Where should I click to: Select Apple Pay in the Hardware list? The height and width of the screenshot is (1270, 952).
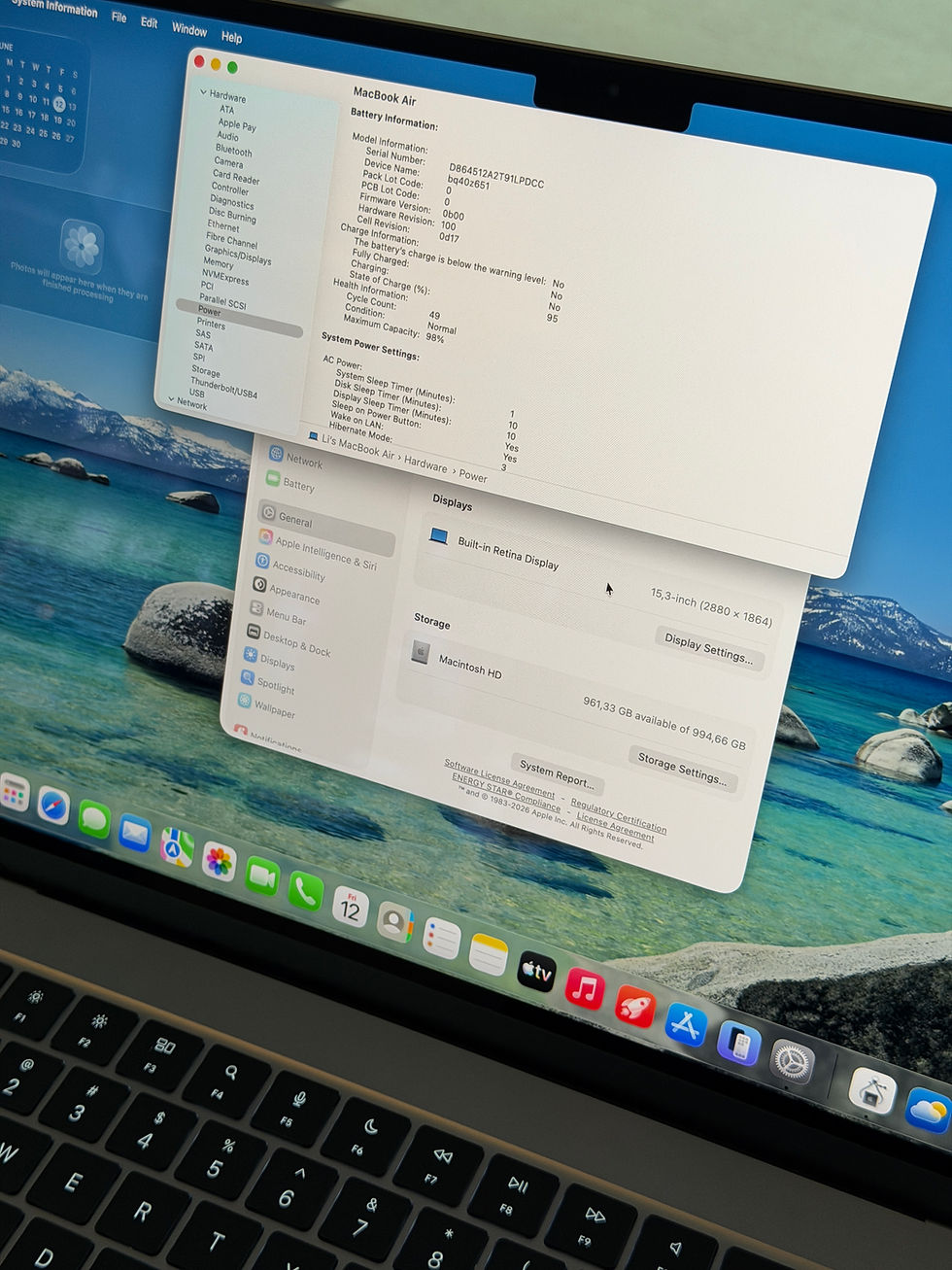click(237, 124)
